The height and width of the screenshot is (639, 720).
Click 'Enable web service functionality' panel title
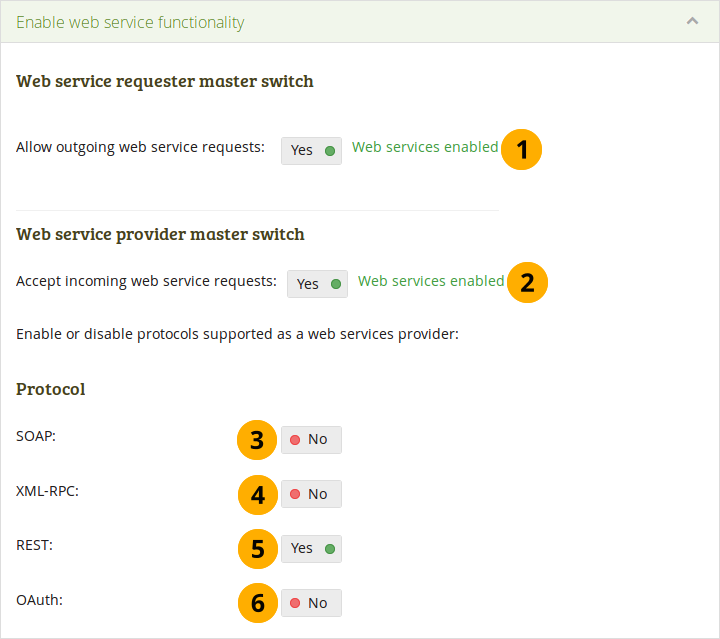[x=130, y=22]
